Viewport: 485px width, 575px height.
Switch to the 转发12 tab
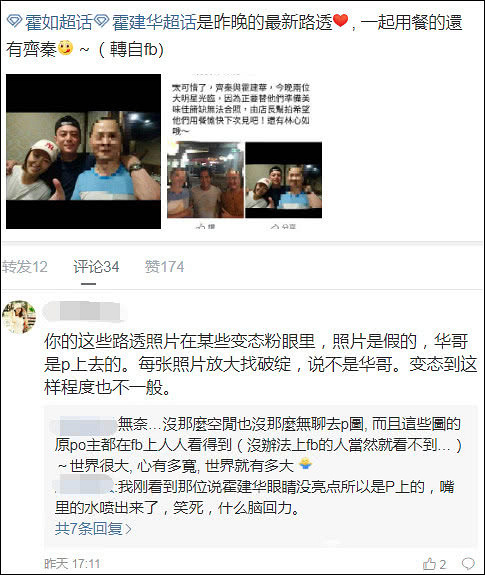point(25,267)
